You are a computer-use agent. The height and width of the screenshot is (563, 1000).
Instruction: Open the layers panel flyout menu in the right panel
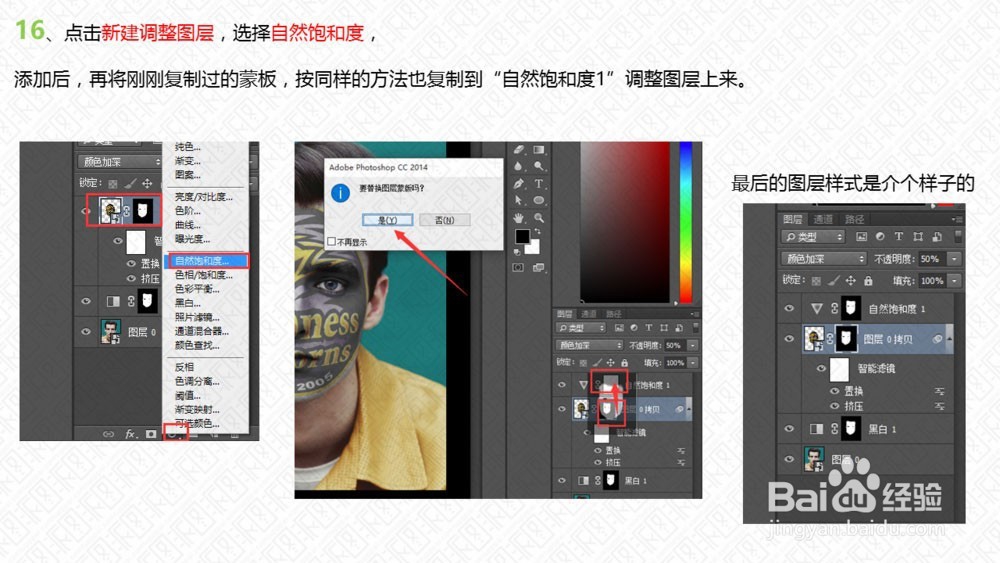coord(956,219)
